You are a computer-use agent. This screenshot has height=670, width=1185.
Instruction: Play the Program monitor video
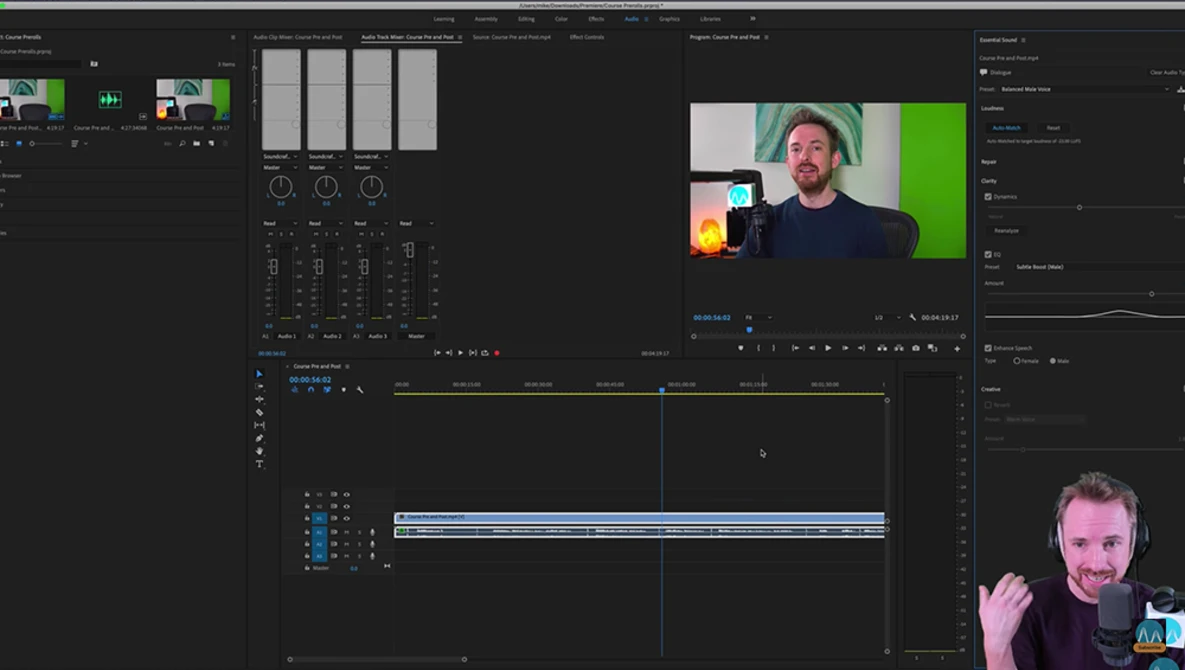click(828, 348)
